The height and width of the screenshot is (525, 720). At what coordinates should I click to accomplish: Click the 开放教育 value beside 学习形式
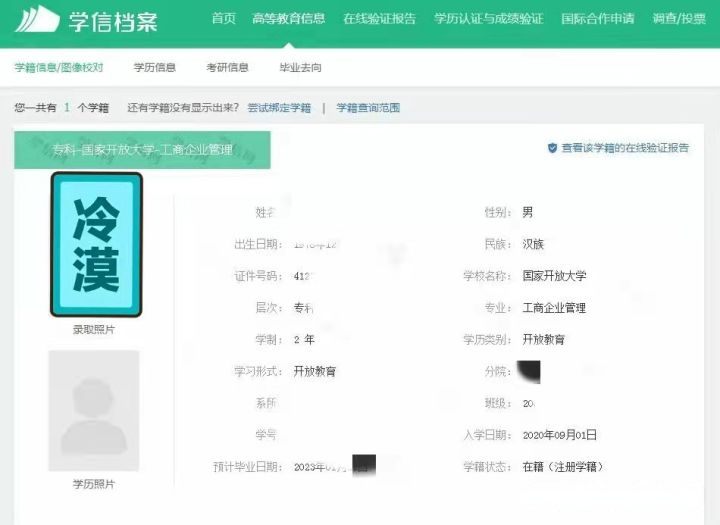(315, 371)
